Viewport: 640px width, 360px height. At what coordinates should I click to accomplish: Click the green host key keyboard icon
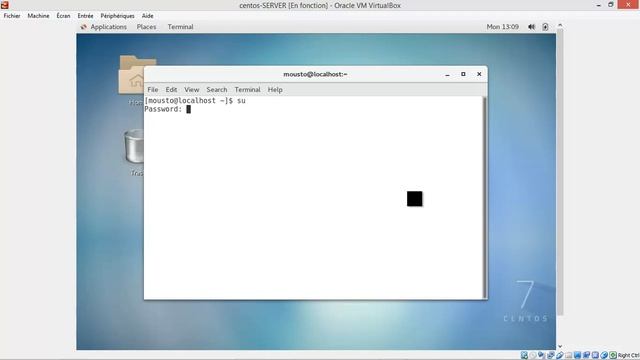pyautogui.click(x=613, y=356)
